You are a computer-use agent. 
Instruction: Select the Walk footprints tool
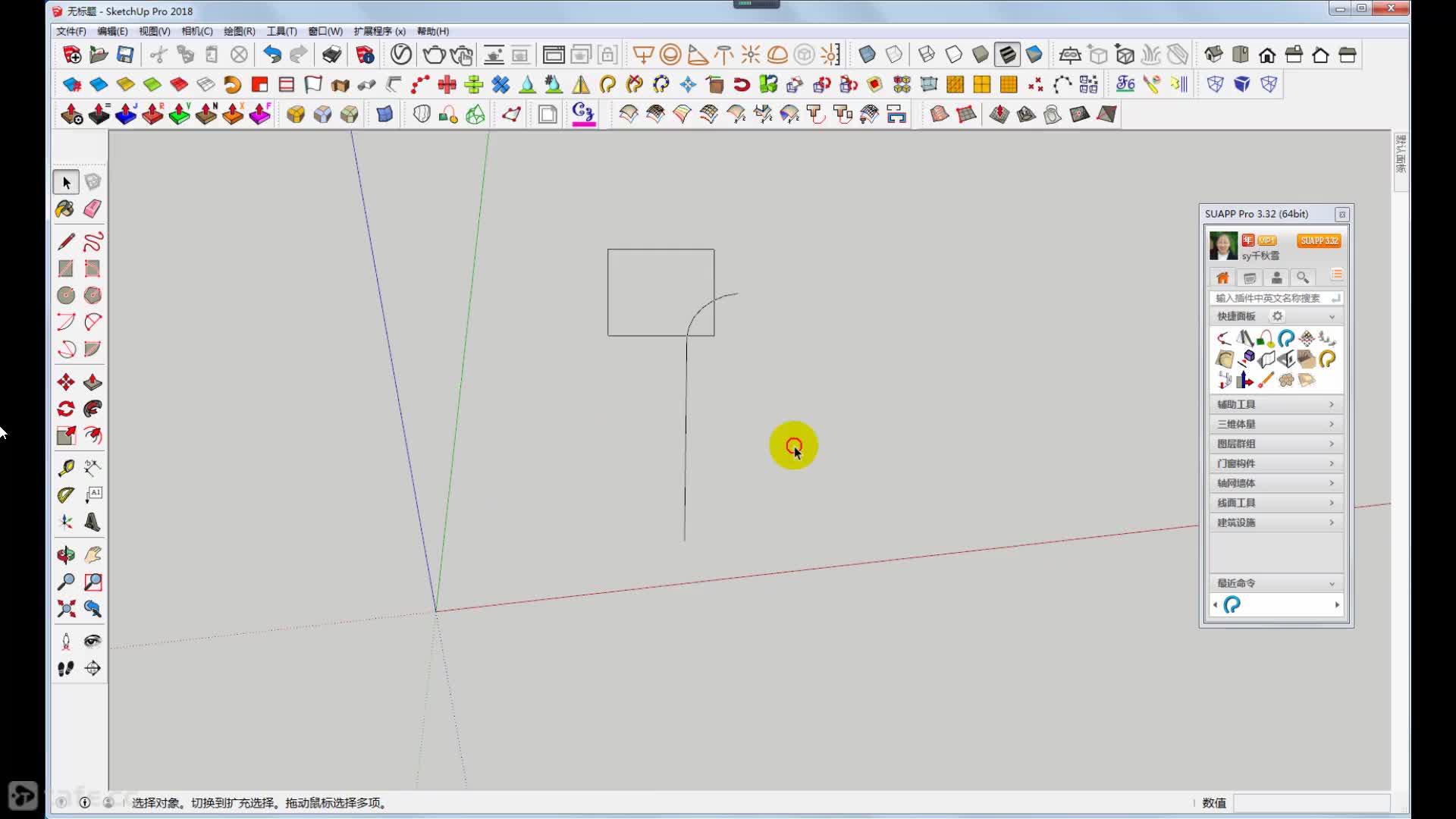tap(66, 668)
